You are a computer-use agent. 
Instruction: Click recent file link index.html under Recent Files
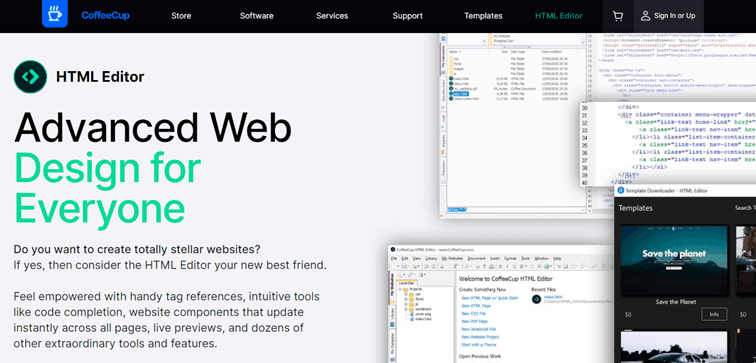pyautogui.click(x=554, y=297)
